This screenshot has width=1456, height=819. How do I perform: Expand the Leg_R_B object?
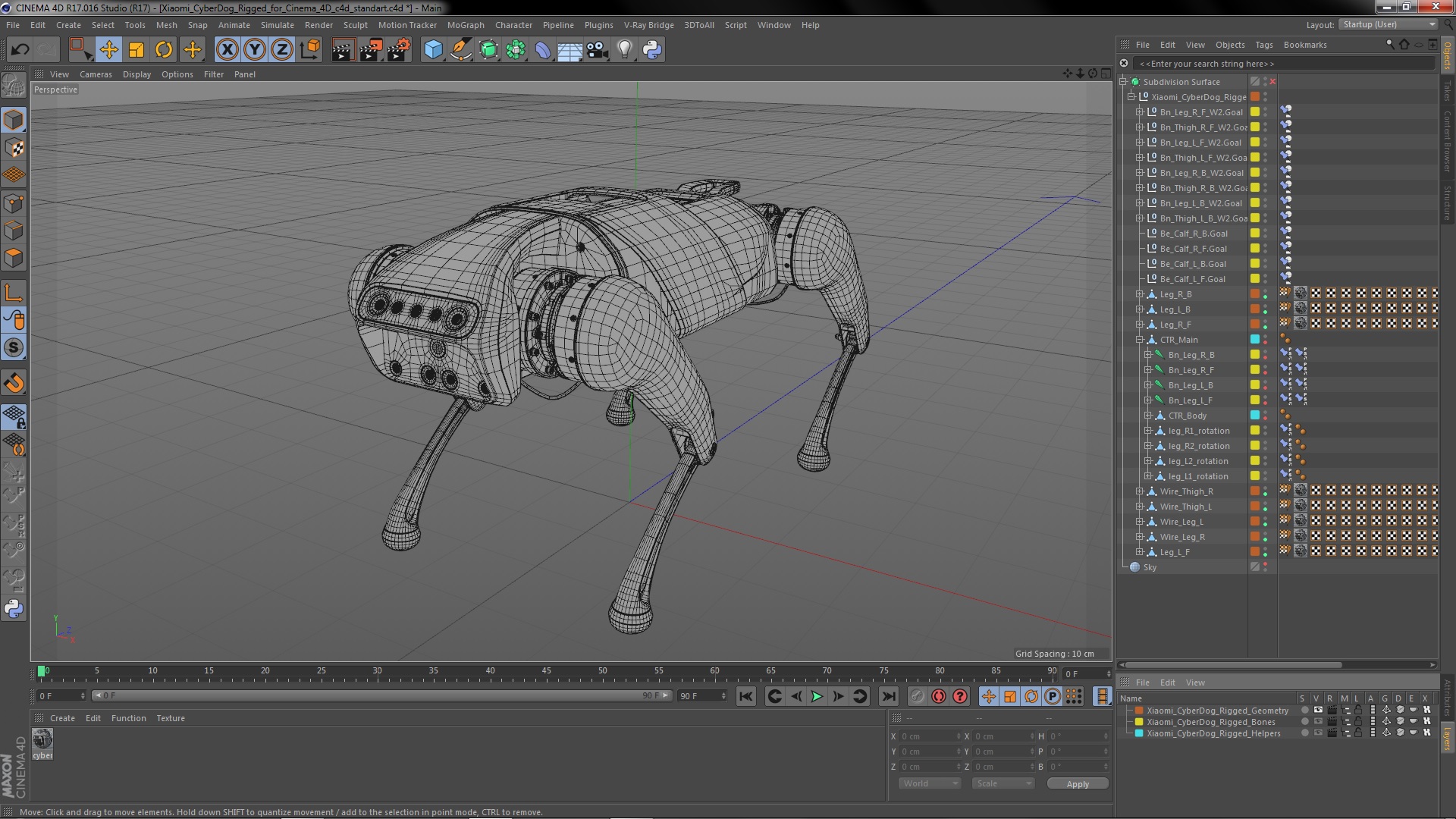click(1139, 294)
